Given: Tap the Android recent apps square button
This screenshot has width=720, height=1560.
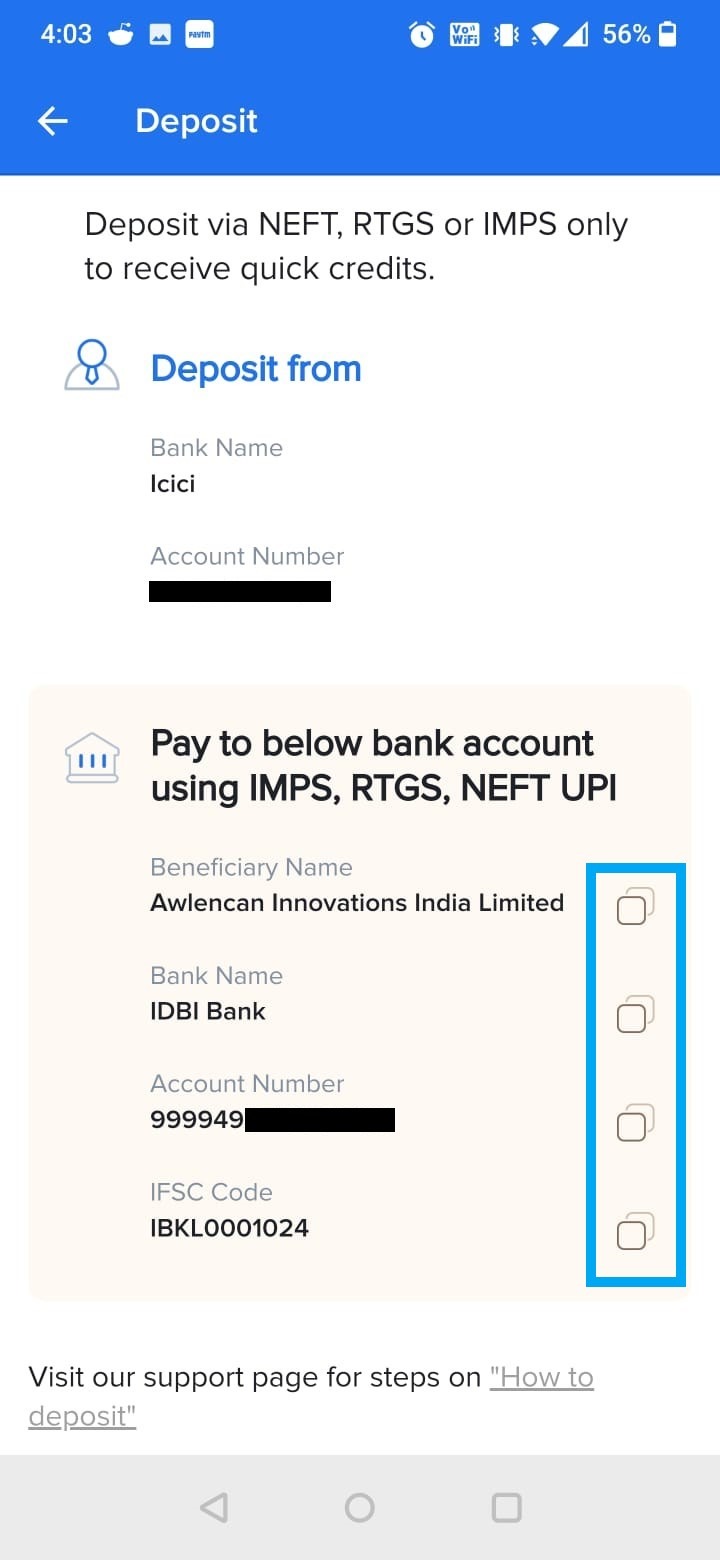Looking at the screenshot, I should pyautogui.click(x=506, y=1507).
